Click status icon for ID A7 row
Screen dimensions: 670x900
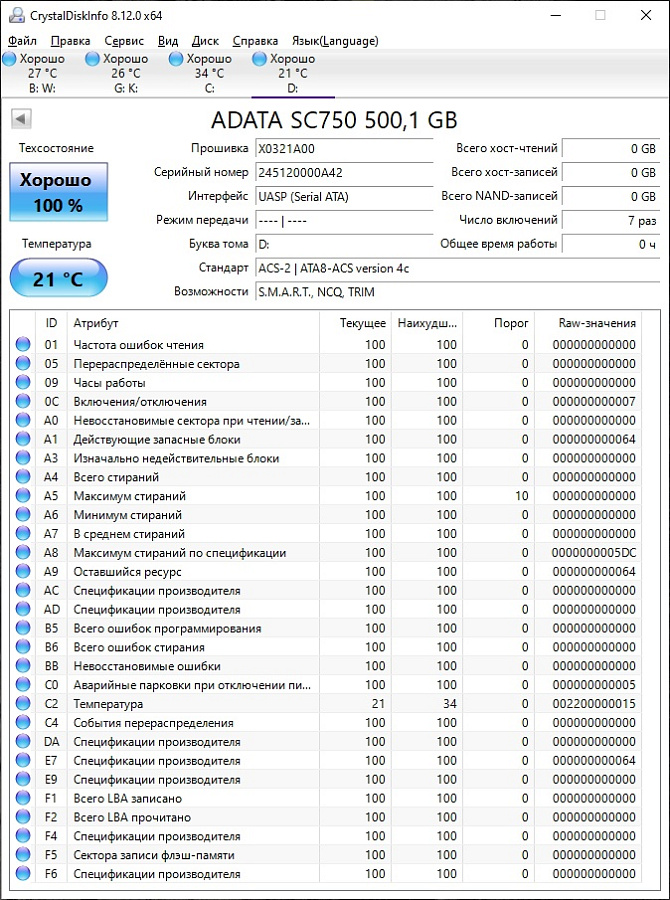pyautogui.click(x=23, y=533)
